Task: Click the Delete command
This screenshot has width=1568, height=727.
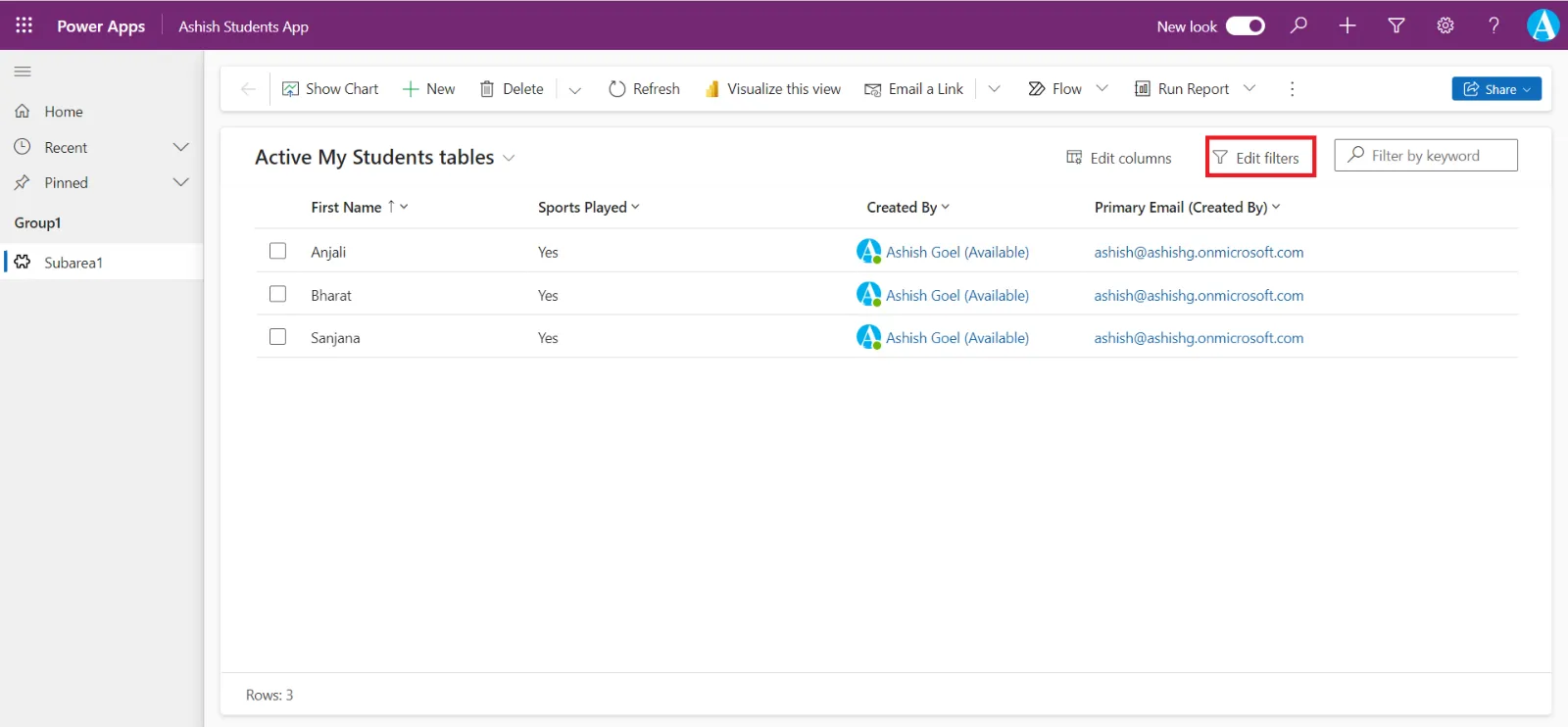Action: tap(512, 89)
